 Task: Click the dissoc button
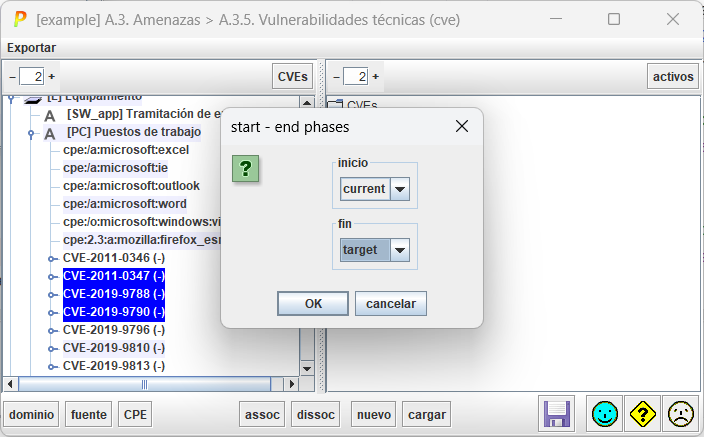point(316,414)
